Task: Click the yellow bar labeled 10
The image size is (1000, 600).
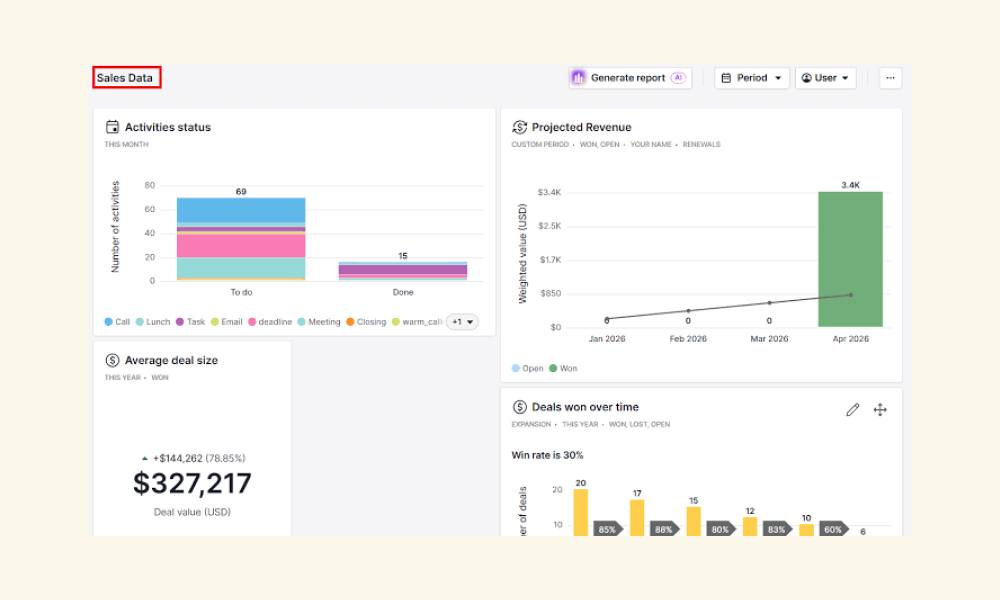Action: click(x=807, y=530)
